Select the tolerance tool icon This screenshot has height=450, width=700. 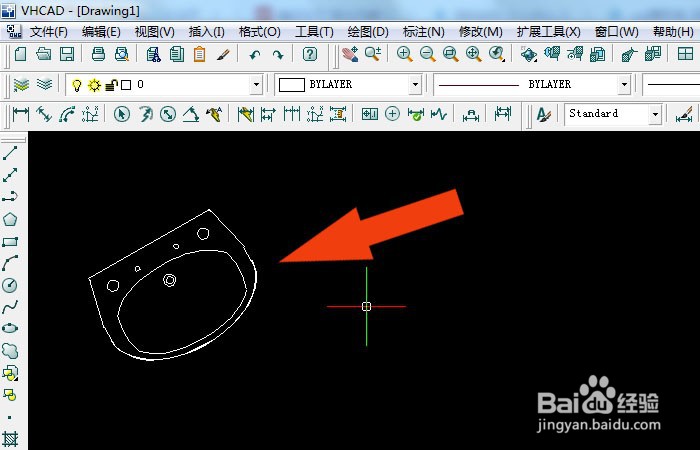(x=370, y=114)
